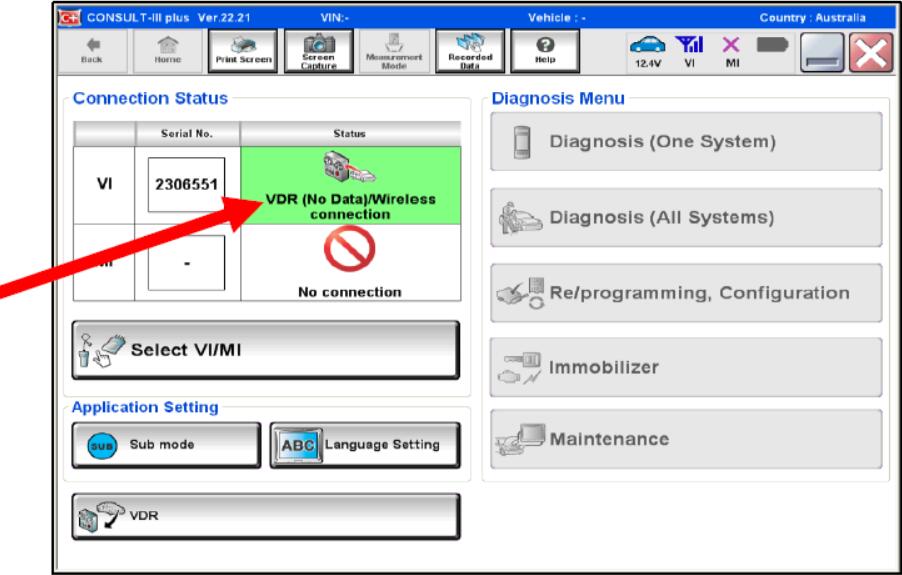
Task: Click the 'Serial No.' column header
Action: (187, 133)
